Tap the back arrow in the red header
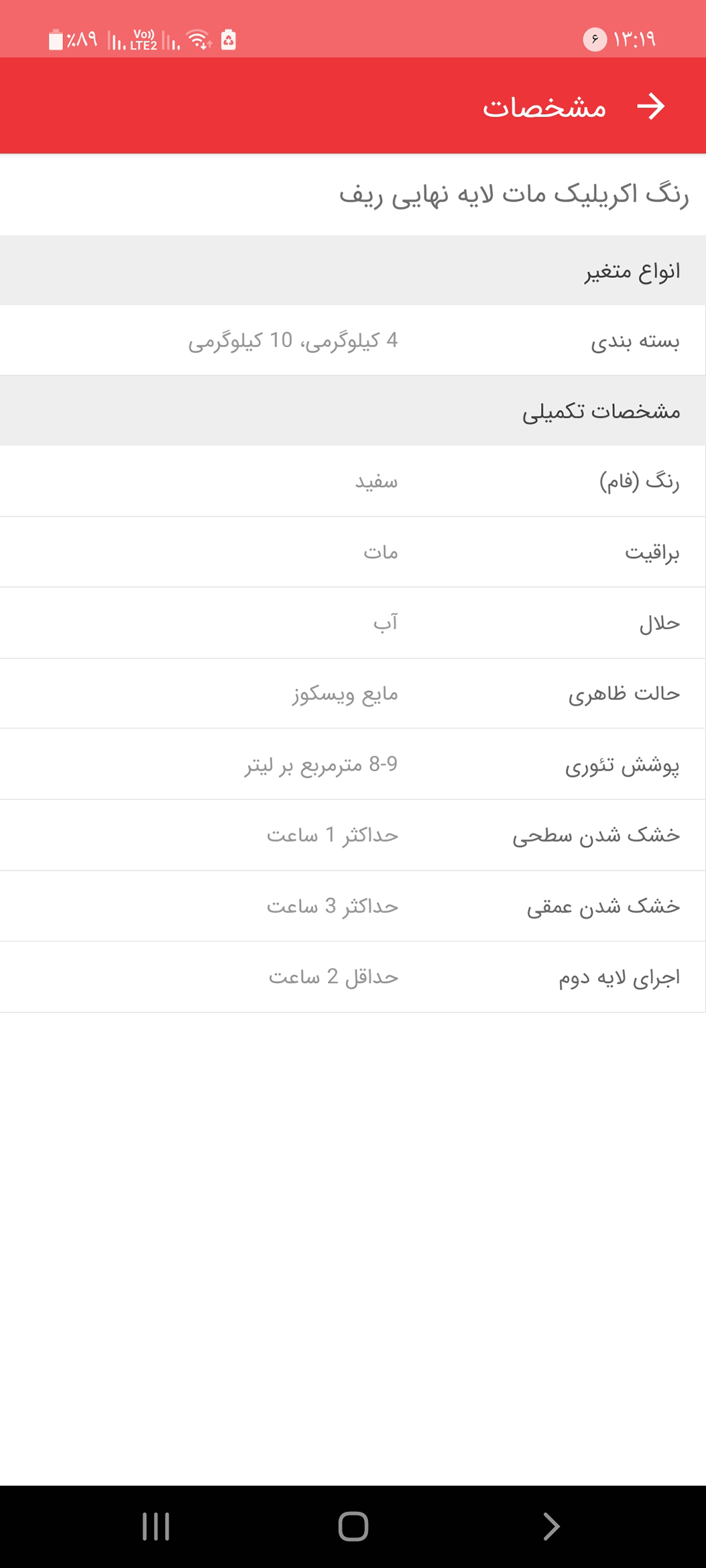This screenshot has height=1568, width=706. click(x=650, y=107)
